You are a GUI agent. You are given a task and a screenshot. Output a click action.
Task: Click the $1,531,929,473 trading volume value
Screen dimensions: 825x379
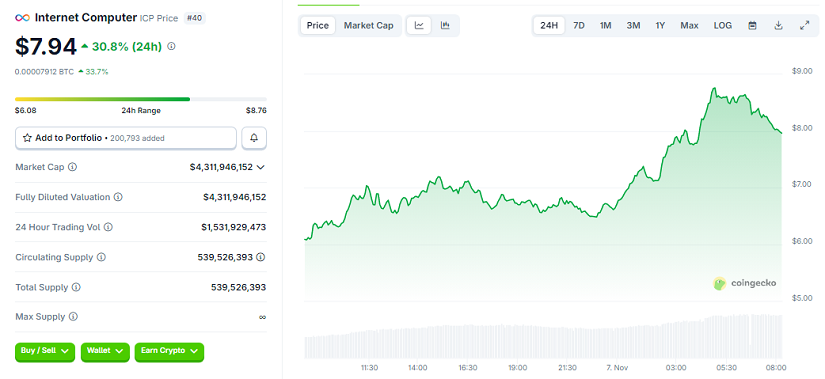[234, 227]
